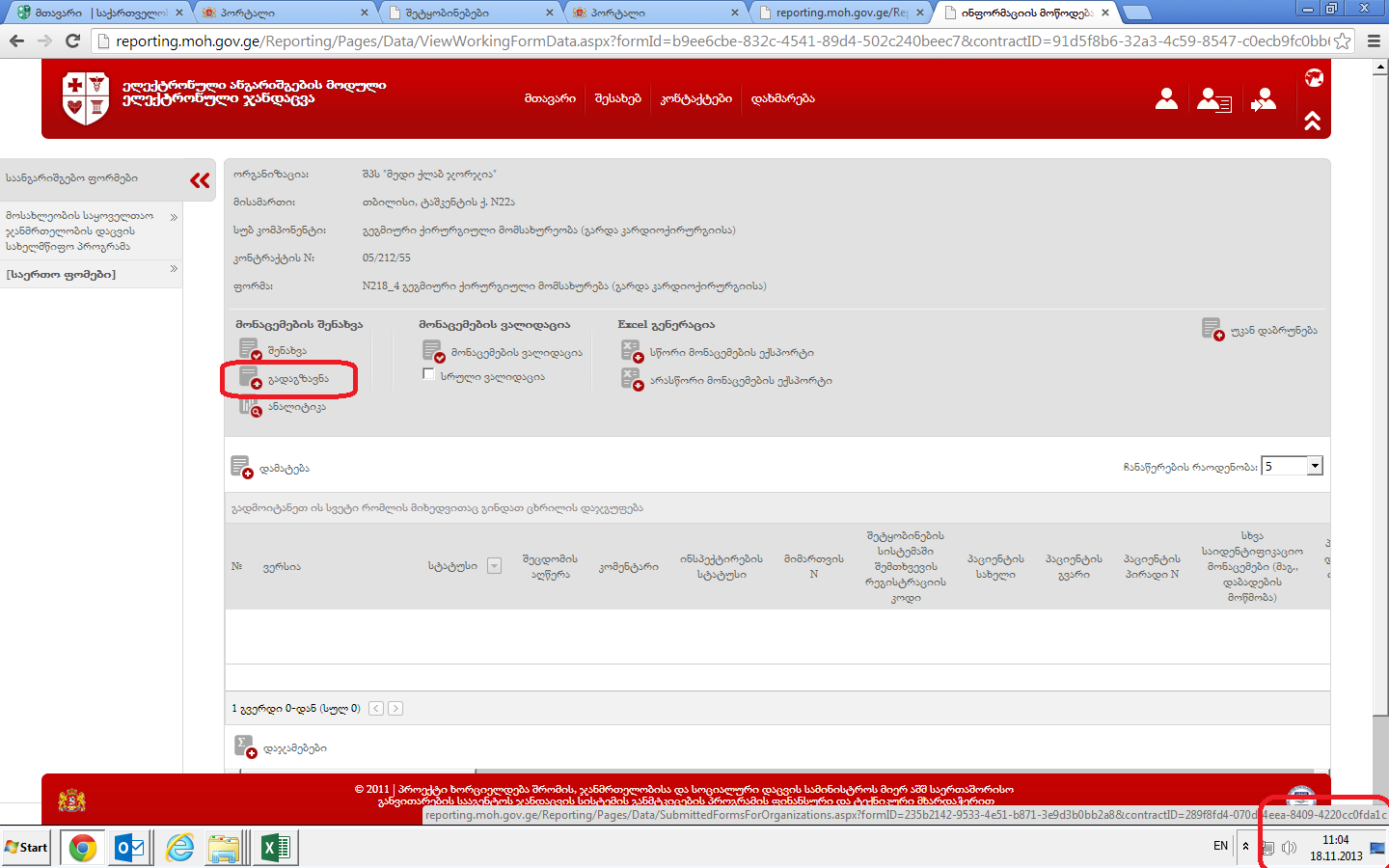Screen dimensions: 1389x868
Task: Click the შენახვა (save) icon
Action: pyautogui.click(x=249, y=350)
